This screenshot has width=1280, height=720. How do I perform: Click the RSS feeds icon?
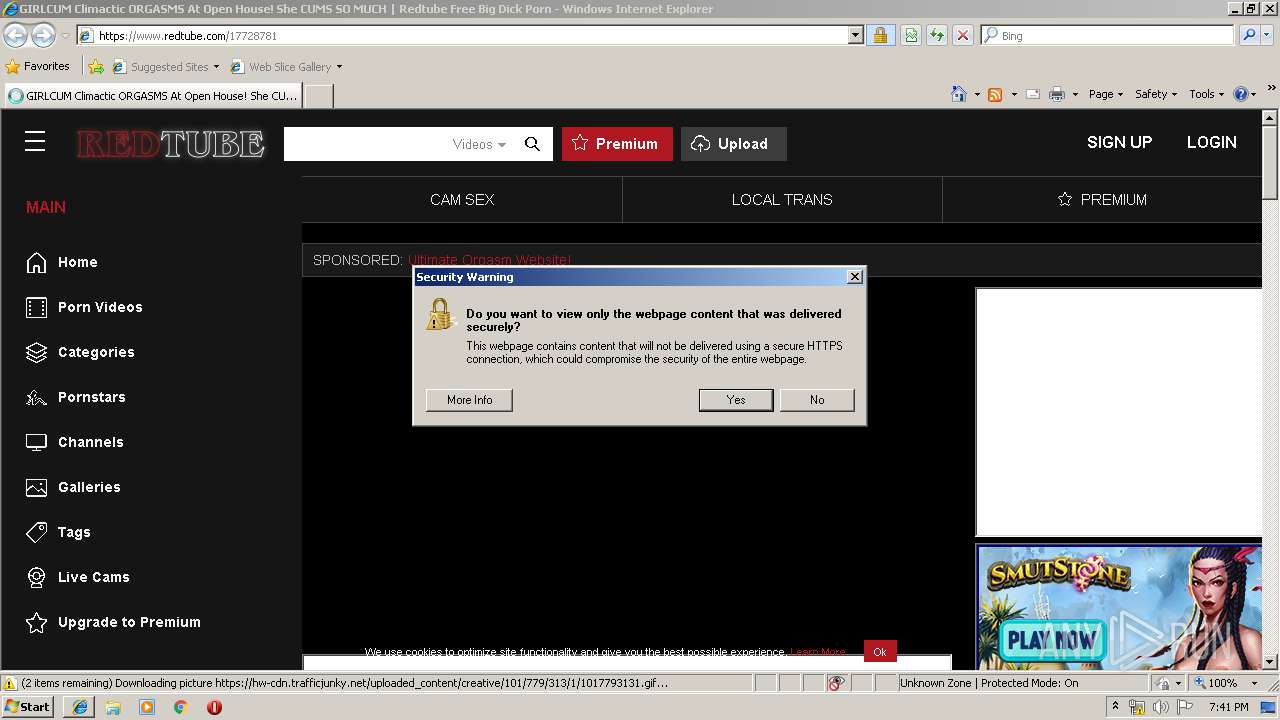tap(995, 94)
